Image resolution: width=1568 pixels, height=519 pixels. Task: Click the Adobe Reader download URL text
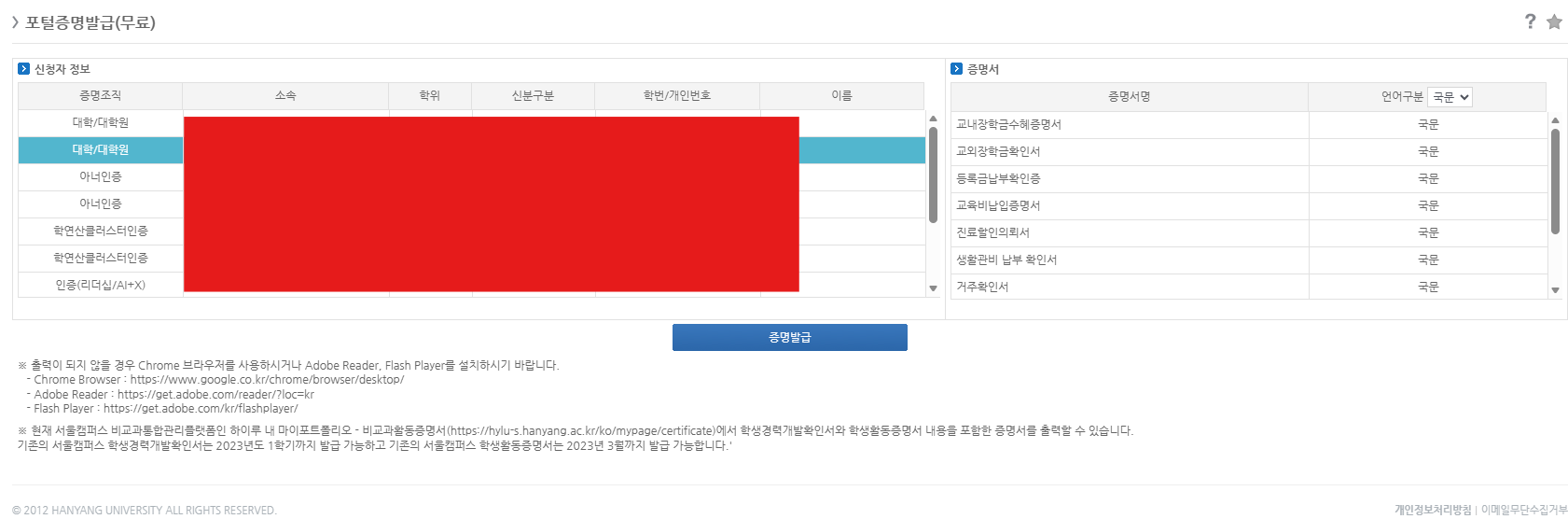click(x=215, y=395)
